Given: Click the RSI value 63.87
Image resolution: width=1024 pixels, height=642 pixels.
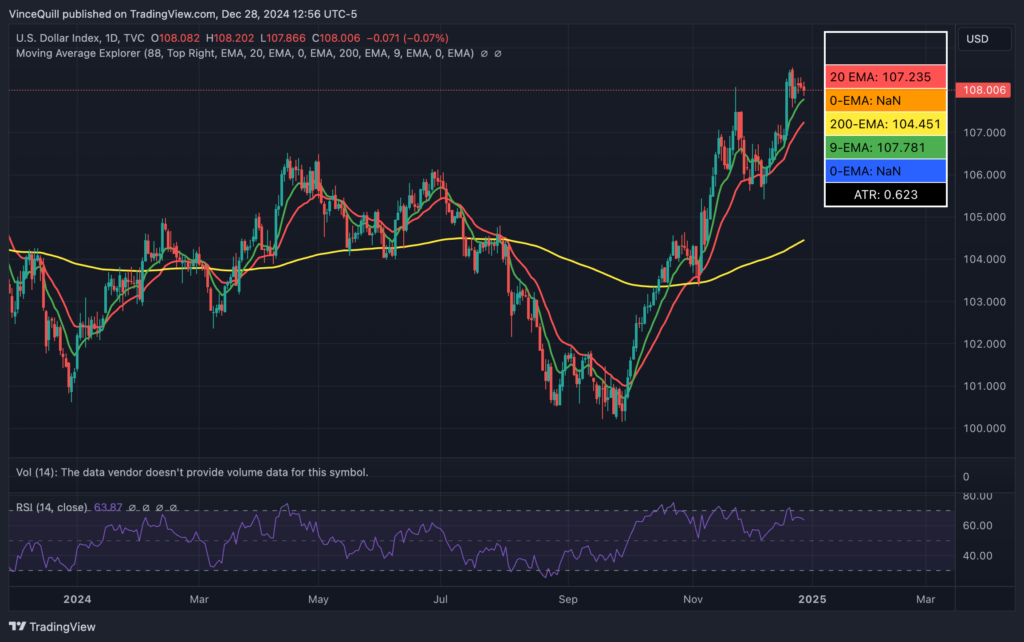Looking at the screenshot, I should click(x=108, y=508).
